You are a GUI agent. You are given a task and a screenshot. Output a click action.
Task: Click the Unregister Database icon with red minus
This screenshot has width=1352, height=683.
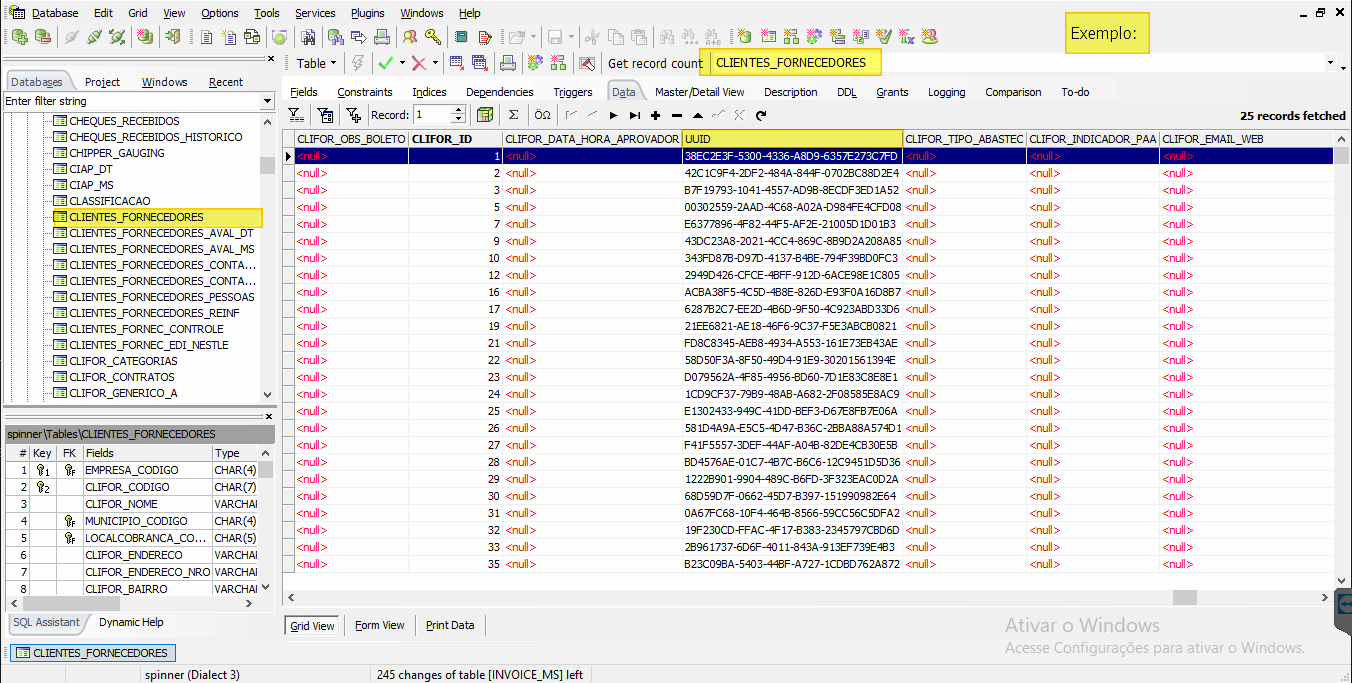pos(42,37)
